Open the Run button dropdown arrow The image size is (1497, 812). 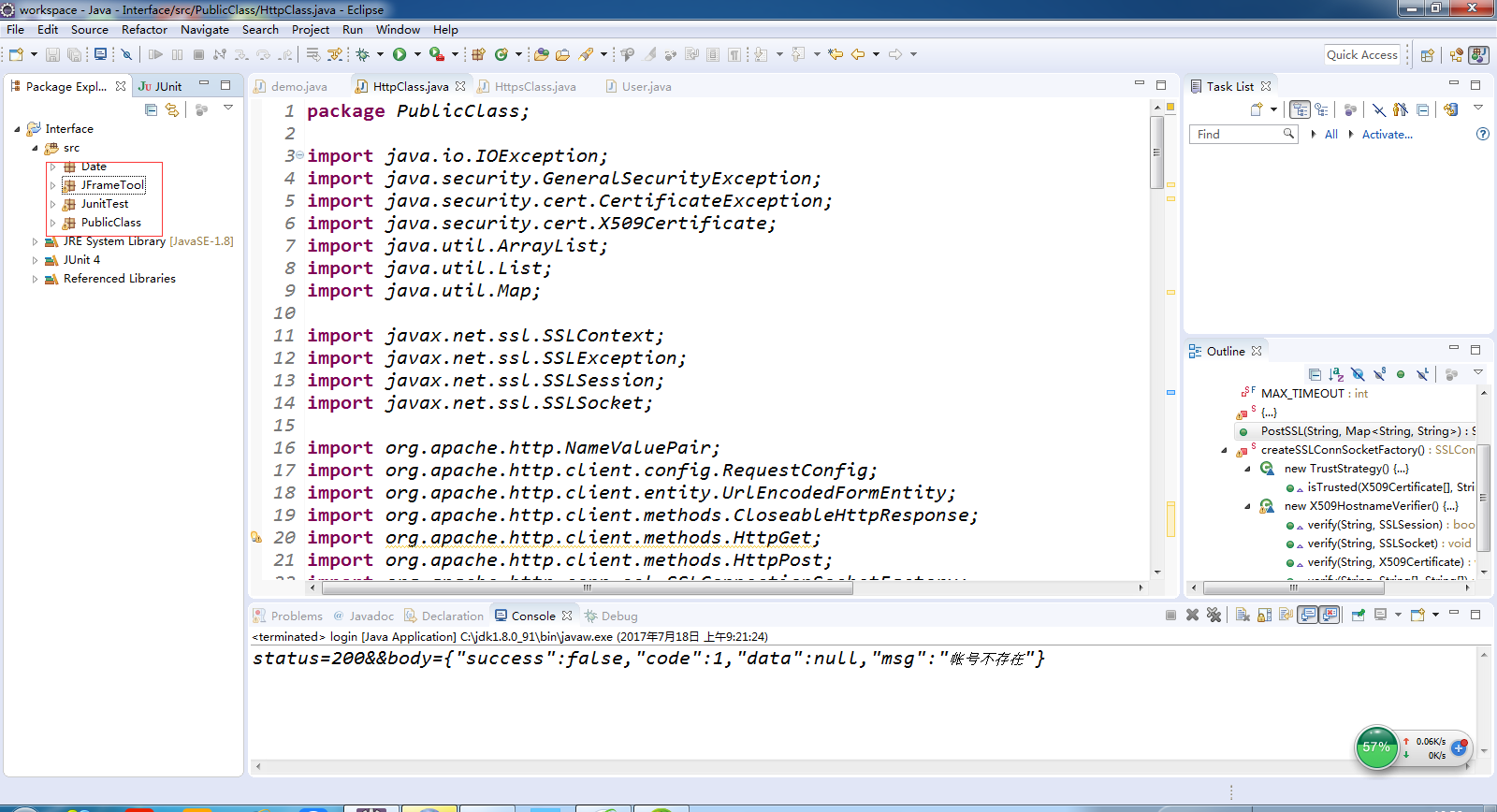(417, 54)
